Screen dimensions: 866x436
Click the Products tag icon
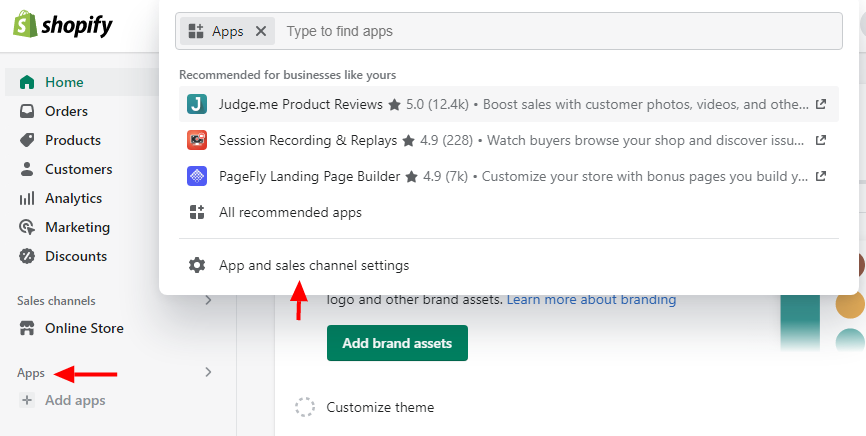[x=27, y=140]
